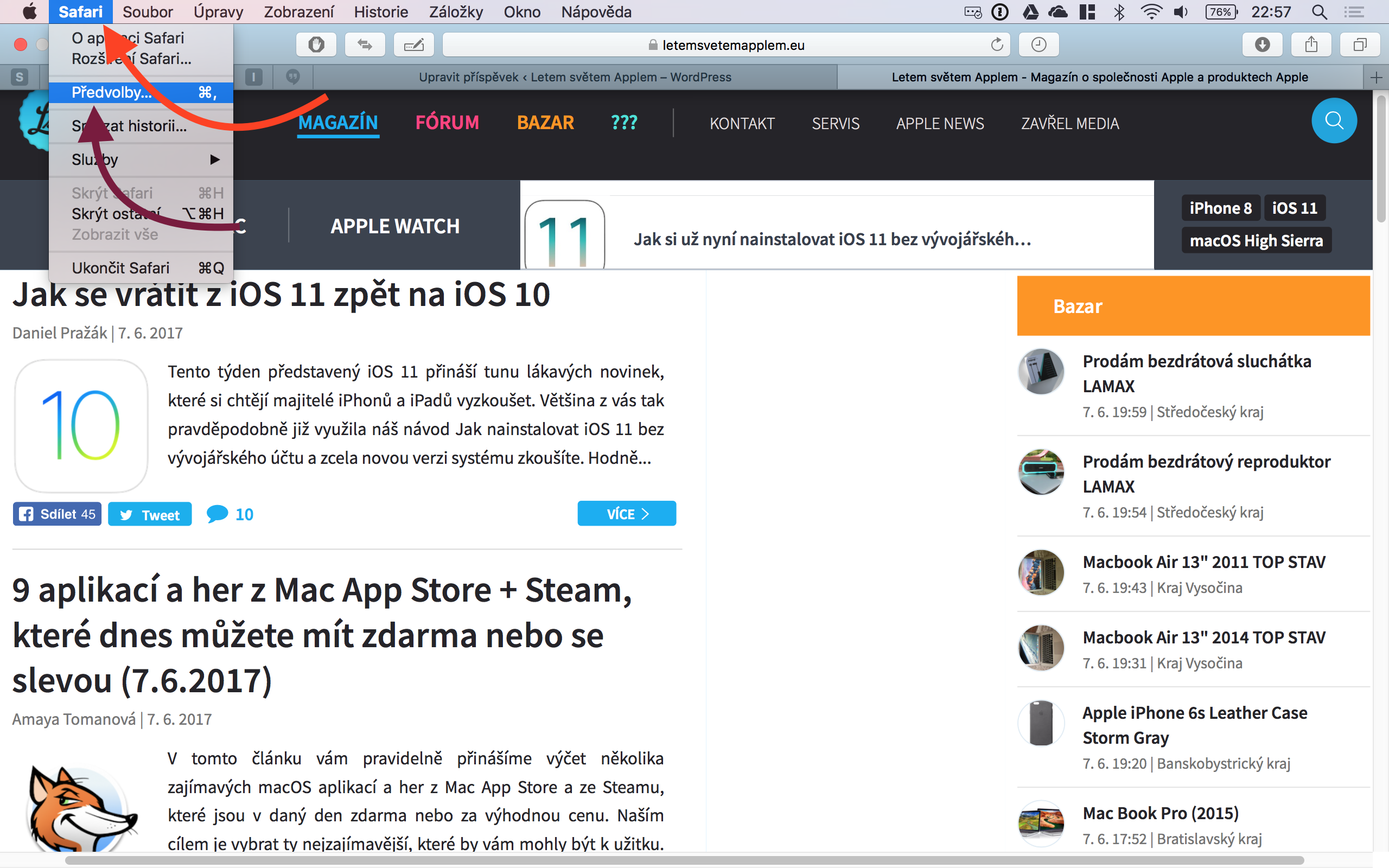Open the FÓRUM navigation link
This screenshot has height=868, width=1389.
(447, 123)
